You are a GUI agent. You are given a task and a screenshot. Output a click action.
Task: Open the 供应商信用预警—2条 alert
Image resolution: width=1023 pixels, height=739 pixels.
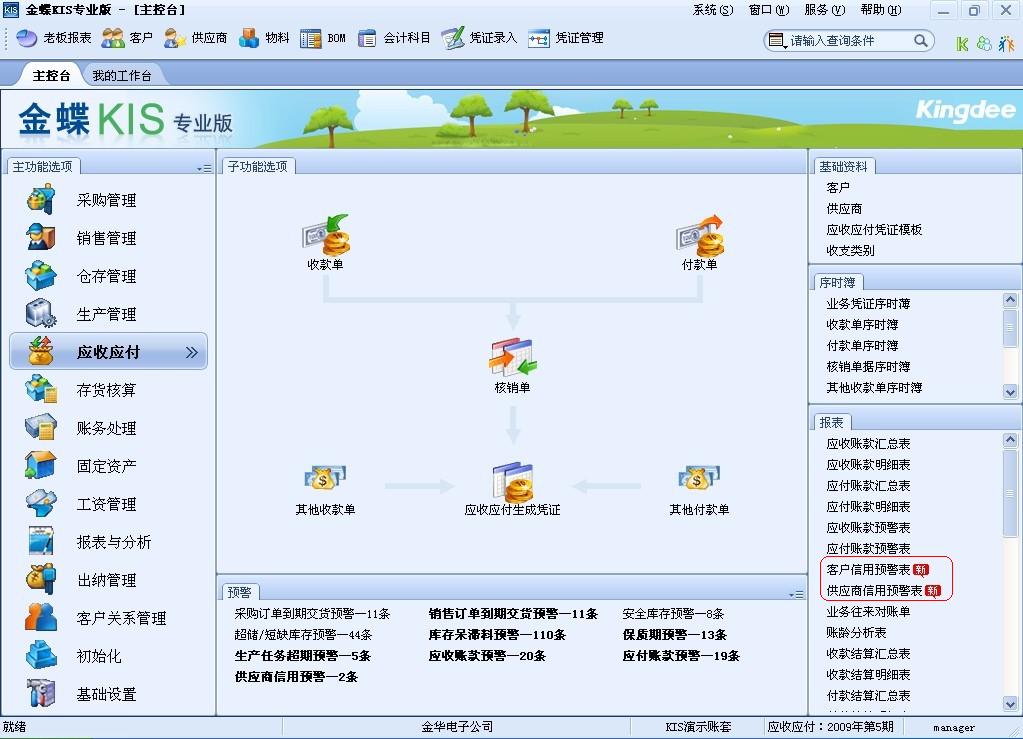tap(296, 676)
